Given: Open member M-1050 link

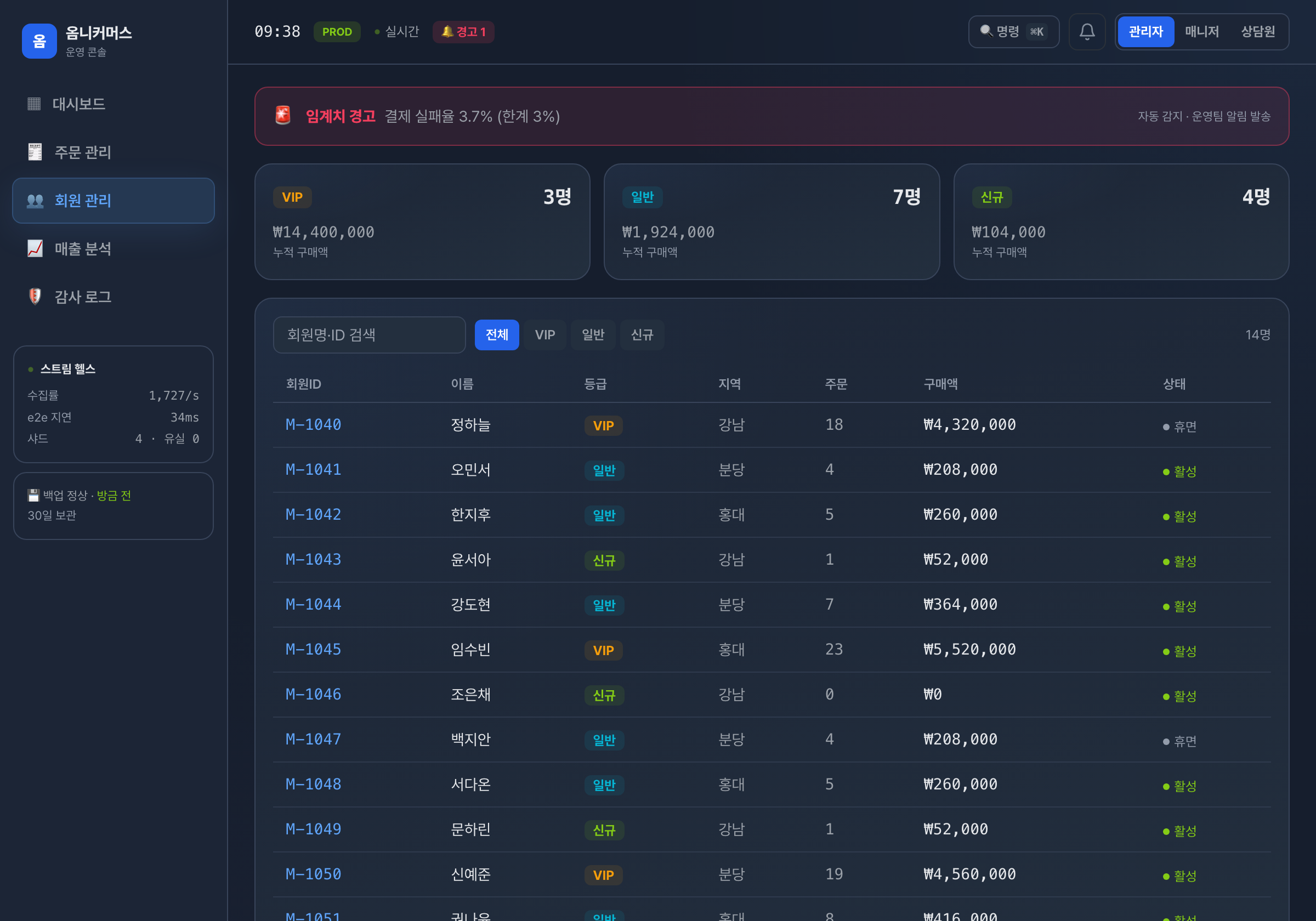Looking at the screenshot, I should (314, 874).
